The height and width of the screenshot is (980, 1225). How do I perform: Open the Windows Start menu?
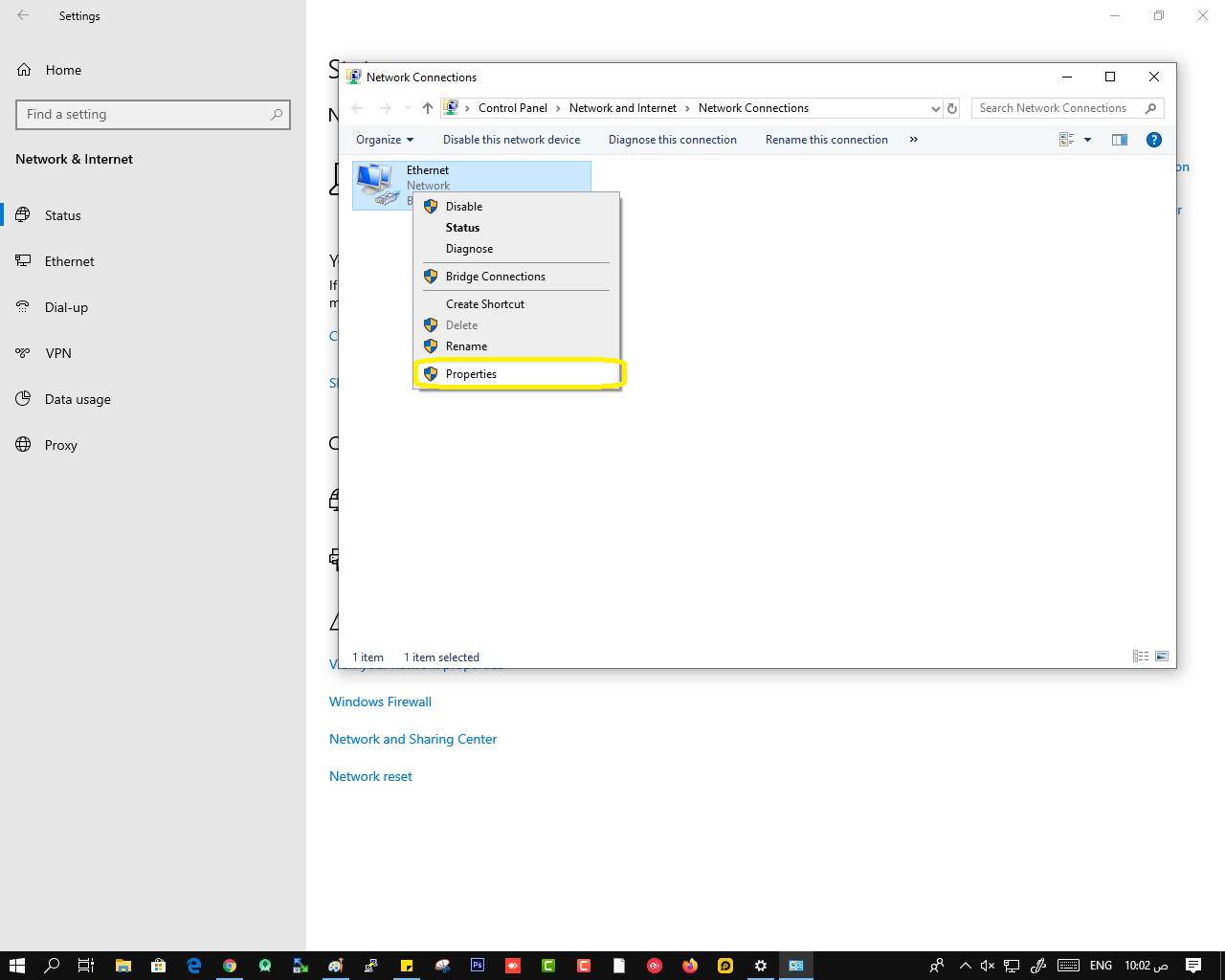(17, 966)
